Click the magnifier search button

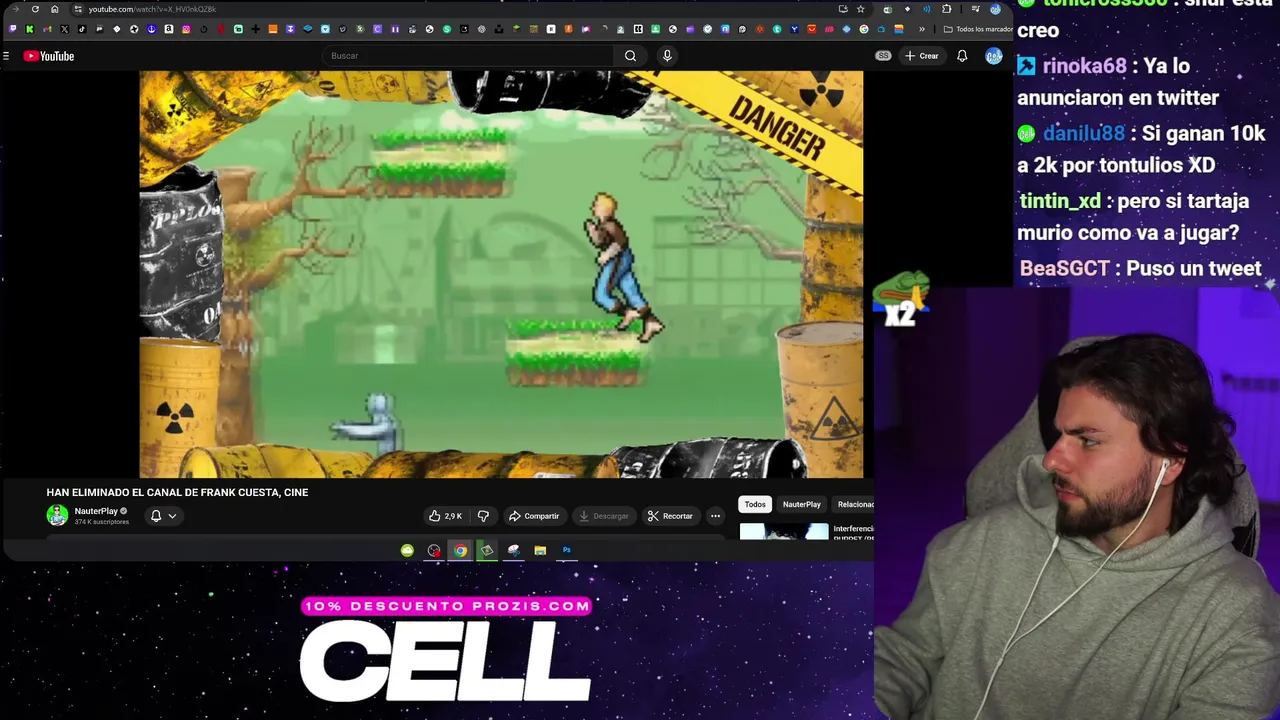(630, 56)
